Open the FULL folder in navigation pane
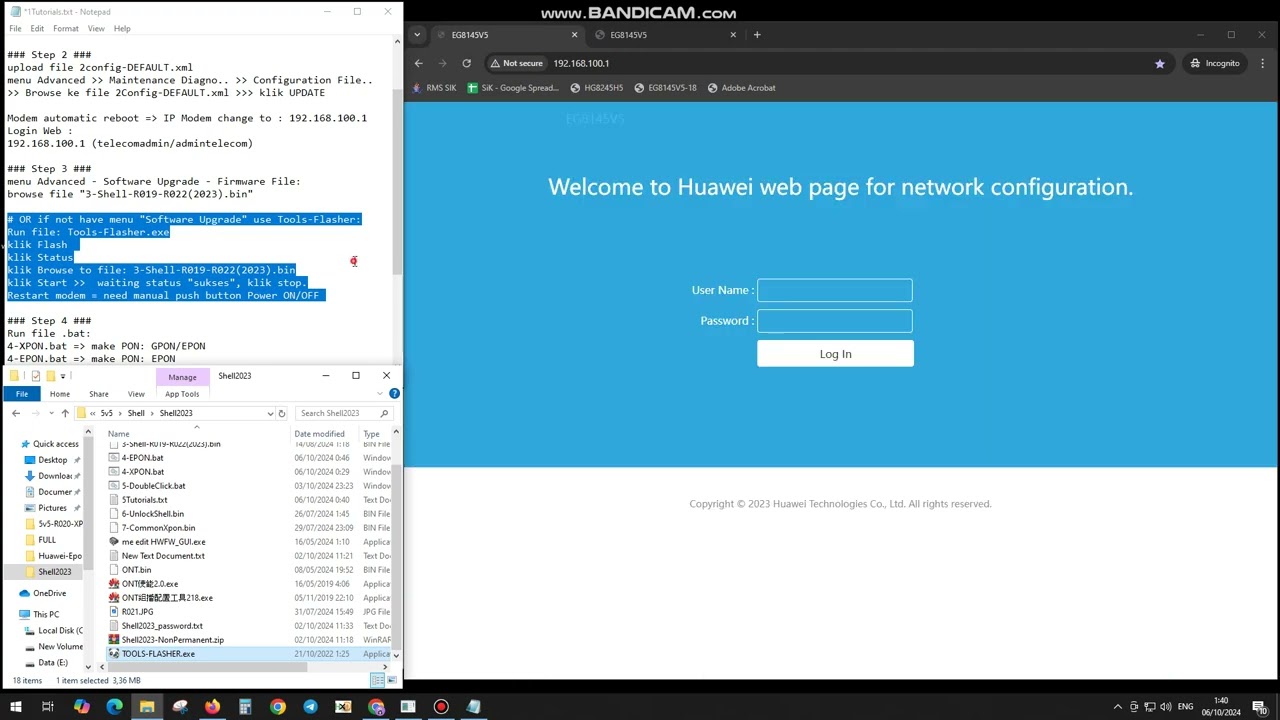Viewport: 1280px width, 720px height. tap(47, 540)
